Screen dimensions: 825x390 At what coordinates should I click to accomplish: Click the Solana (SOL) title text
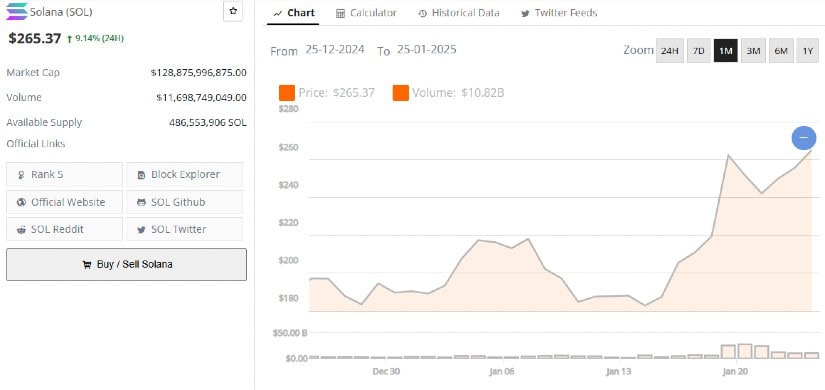pos(61,12)
